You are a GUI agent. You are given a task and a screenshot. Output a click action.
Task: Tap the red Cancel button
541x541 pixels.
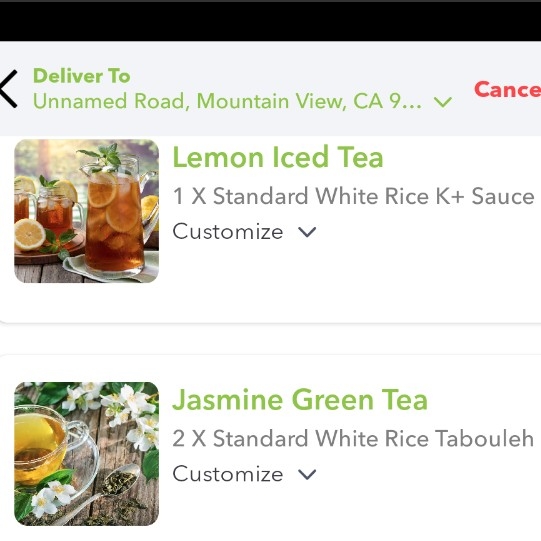[x=508, y=90]
